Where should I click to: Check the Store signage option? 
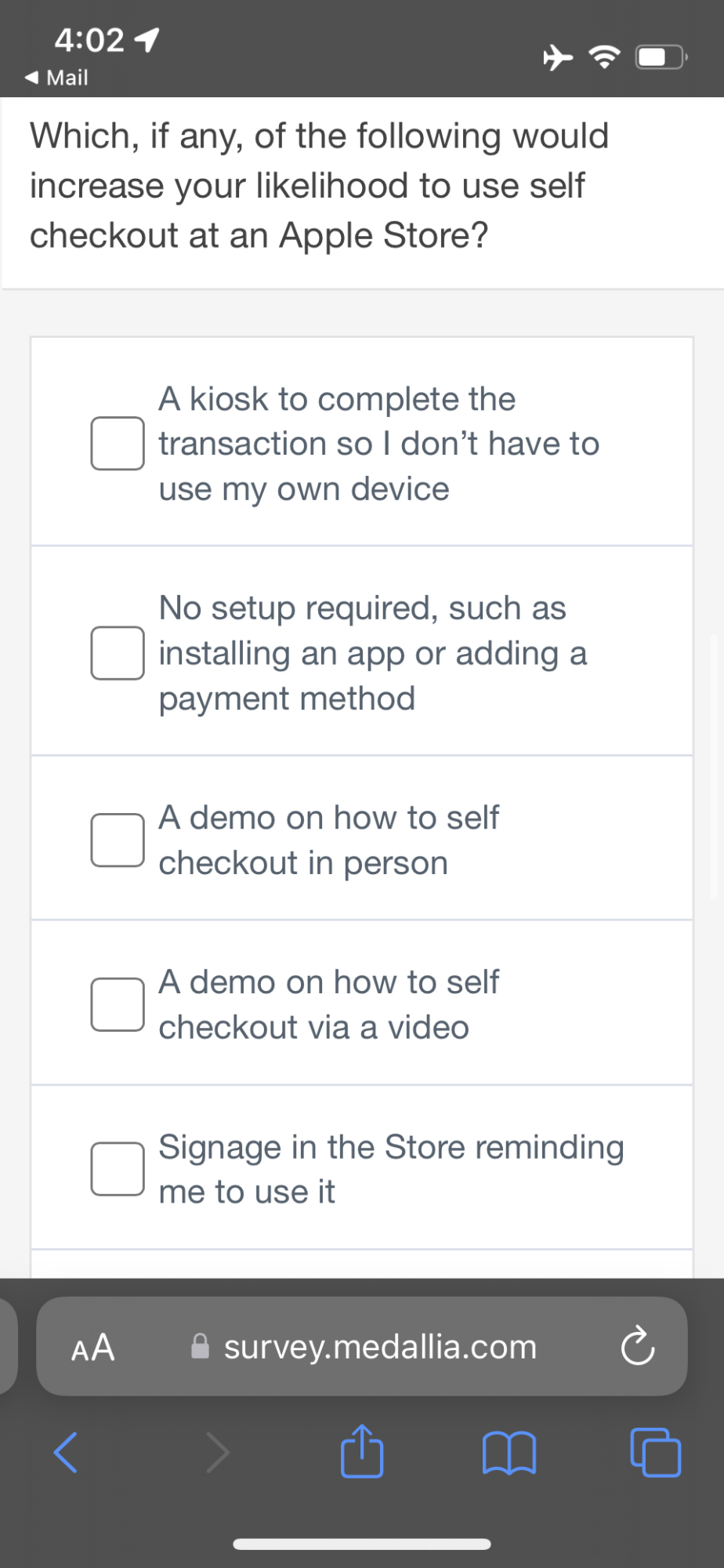pos(118,1169)
